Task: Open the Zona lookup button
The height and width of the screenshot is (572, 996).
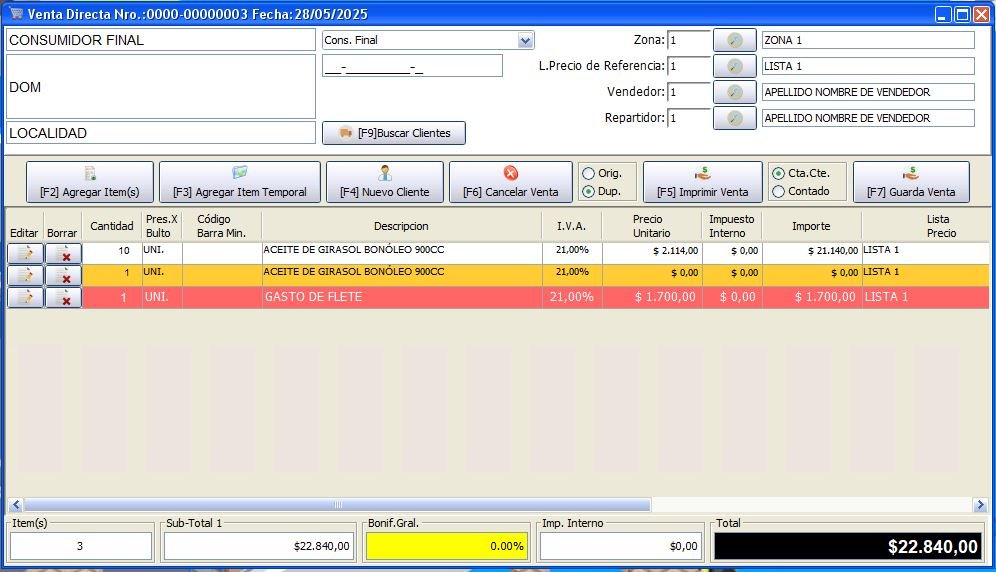Action: click(x=734, y=40)
